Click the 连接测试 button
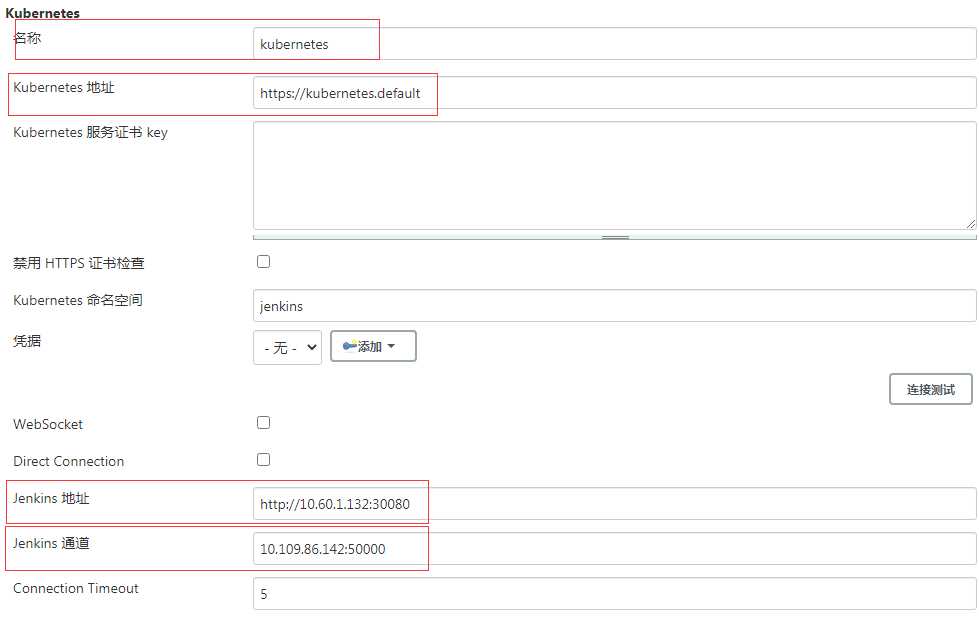Screen dimensions: 979x619 pos(930,389)
